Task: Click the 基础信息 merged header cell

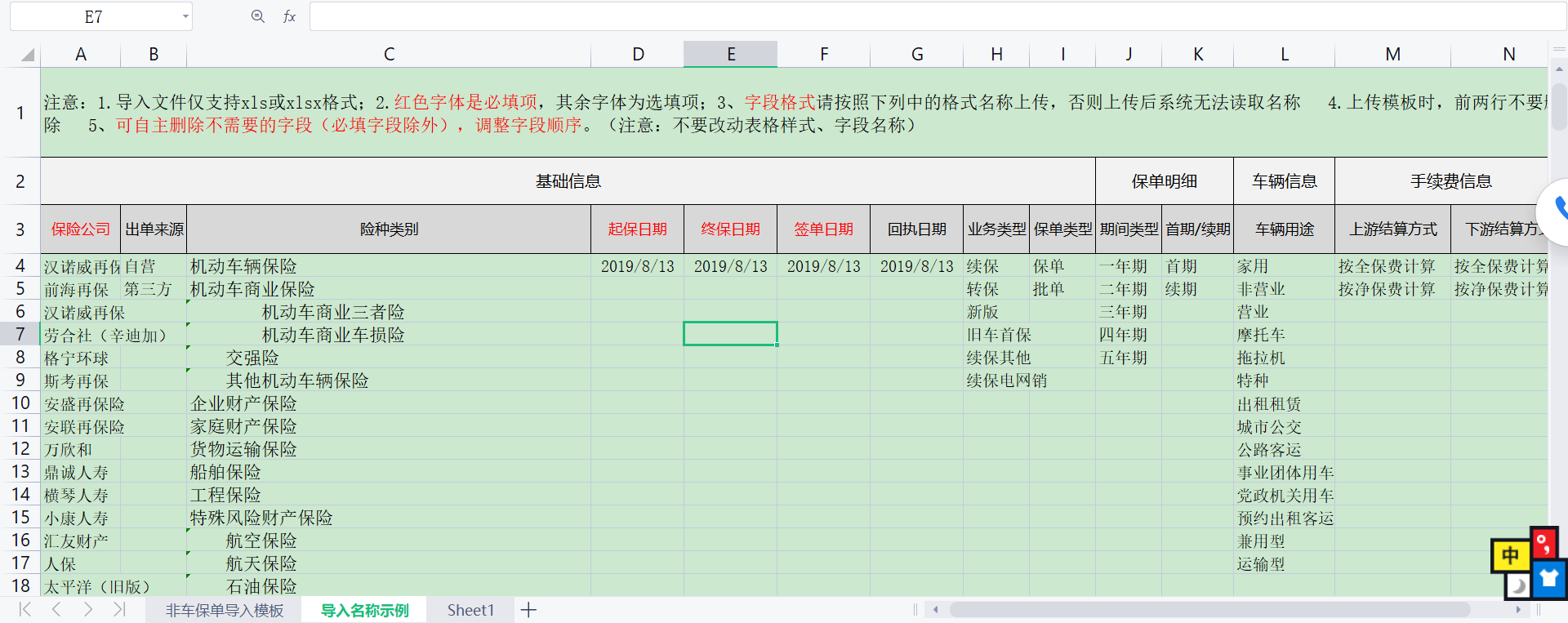Action: point(568,181)
